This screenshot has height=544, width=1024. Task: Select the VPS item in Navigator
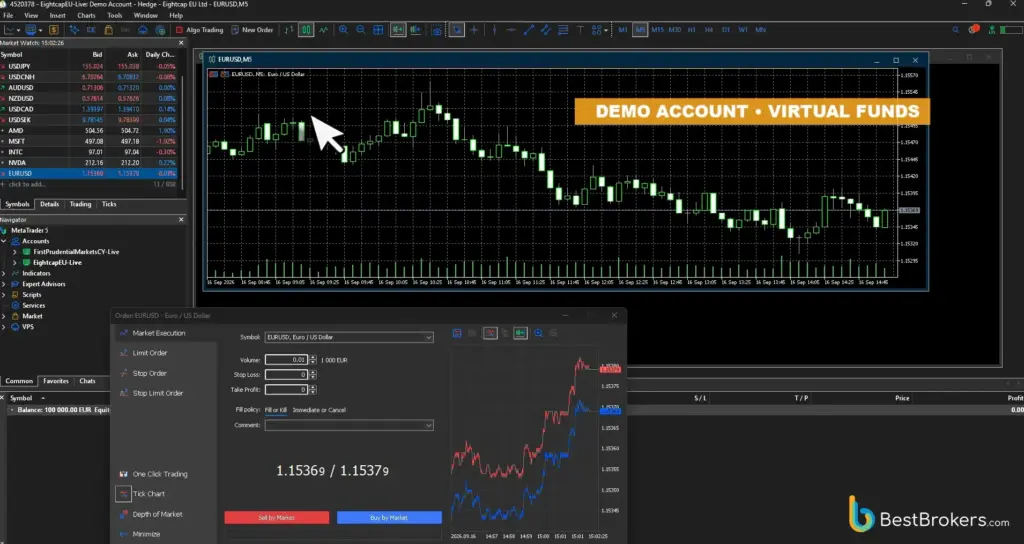pyautogui.click(x=27, y=327)
